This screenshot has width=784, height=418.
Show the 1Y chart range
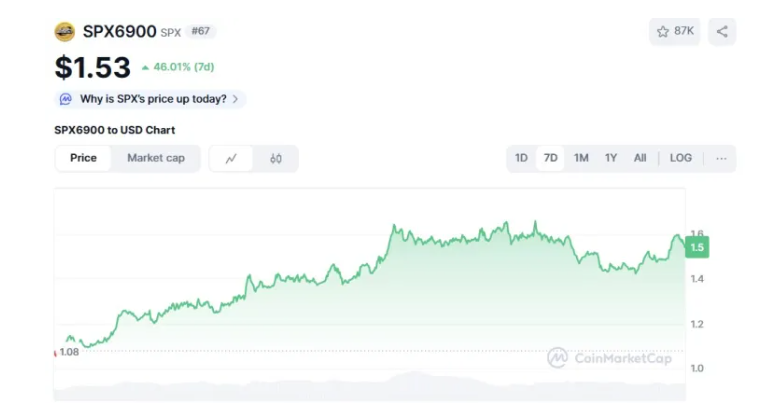[x=611, y=158]
